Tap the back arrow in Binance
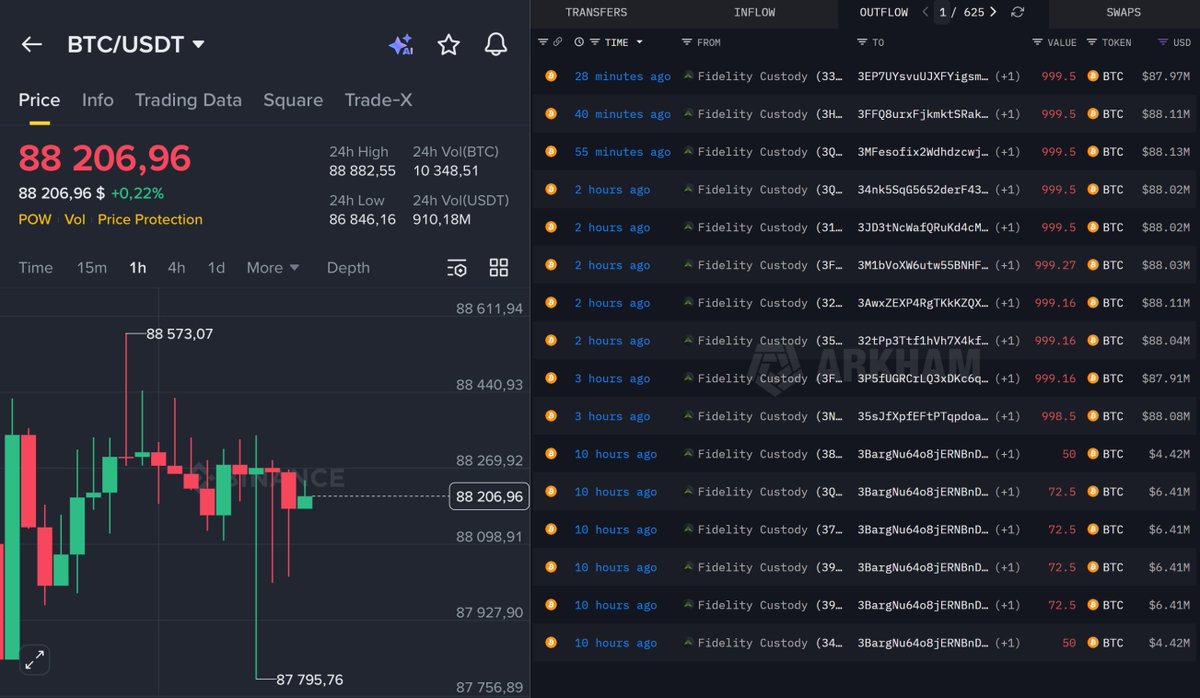This screenshot has width=1200, height=698. (32, 44)
